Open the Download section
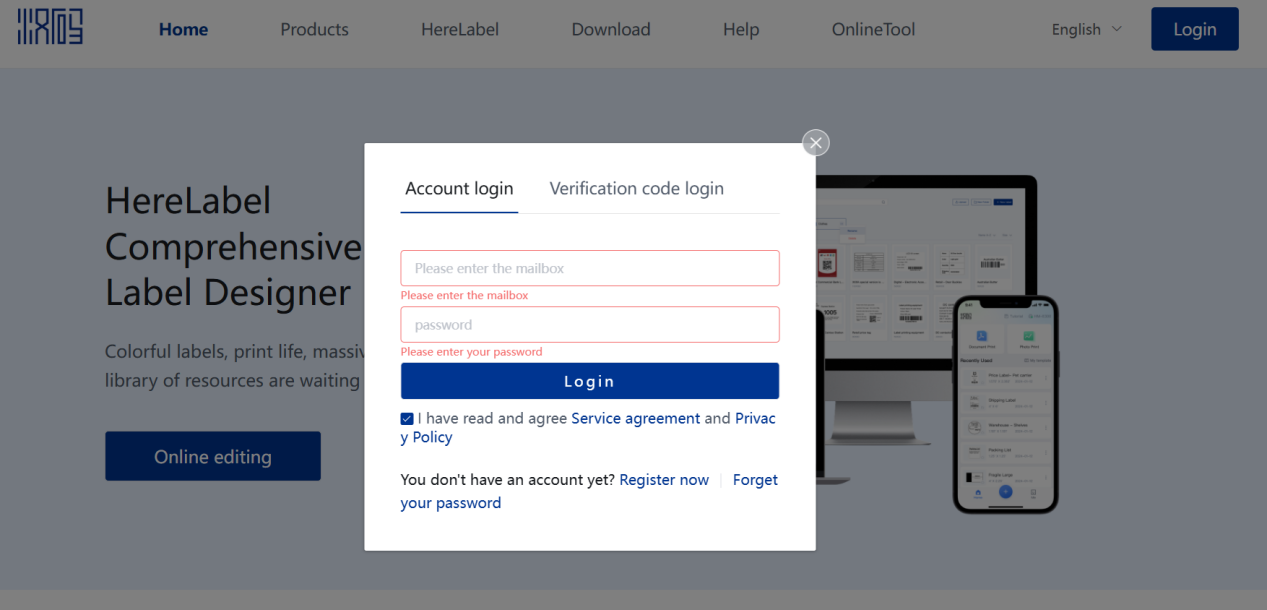Image resolution: width=1267 pixels, height=610 pixels. (x=611, y=29)
